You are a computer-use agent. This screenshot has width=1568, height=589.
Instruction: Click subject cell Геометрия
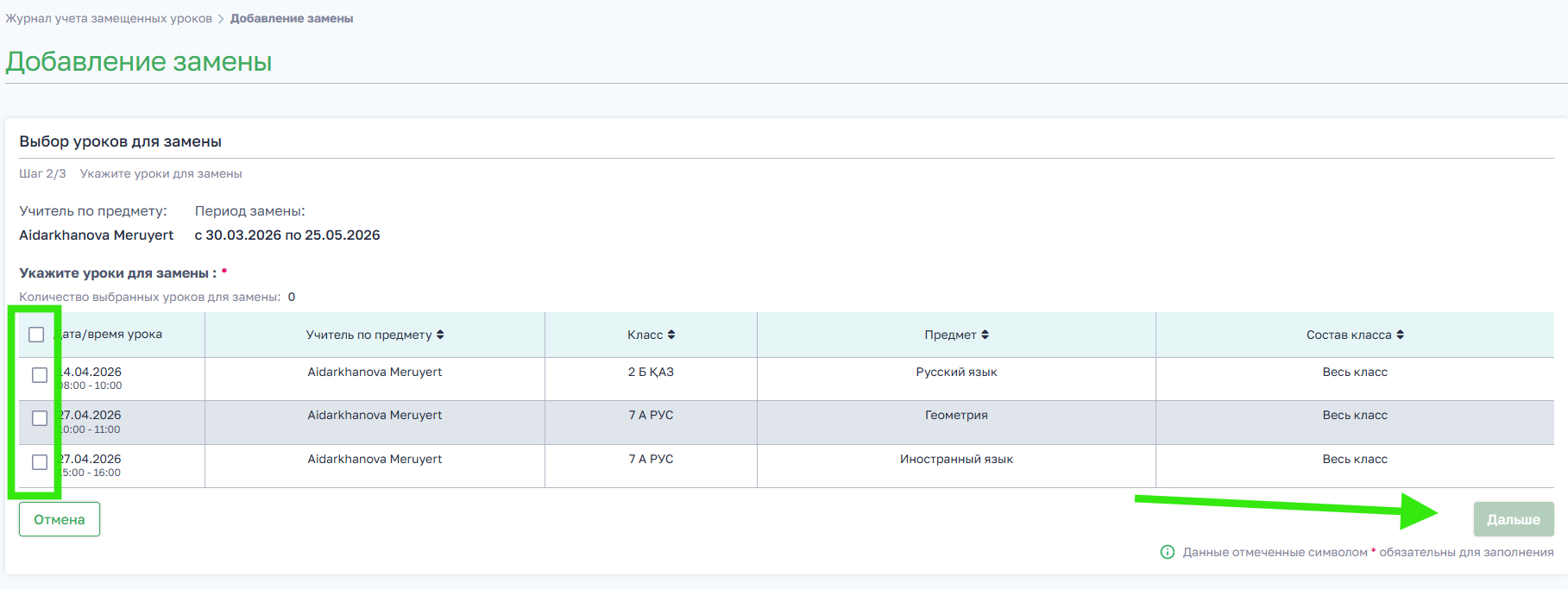[x=956, y=415]
